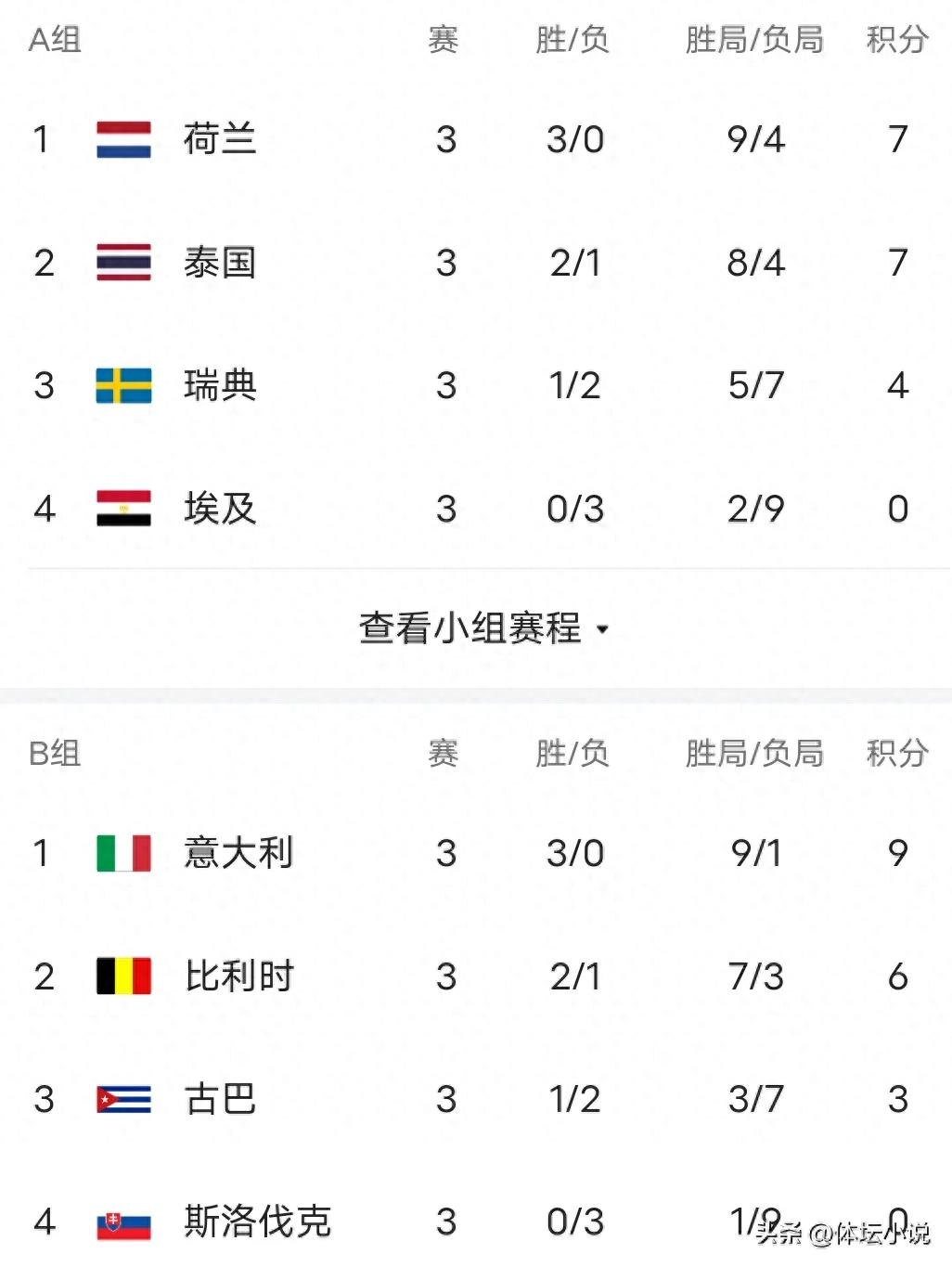Click the Sweden flag icon
The image size is (952, 1267).
(x=123, y=386)
